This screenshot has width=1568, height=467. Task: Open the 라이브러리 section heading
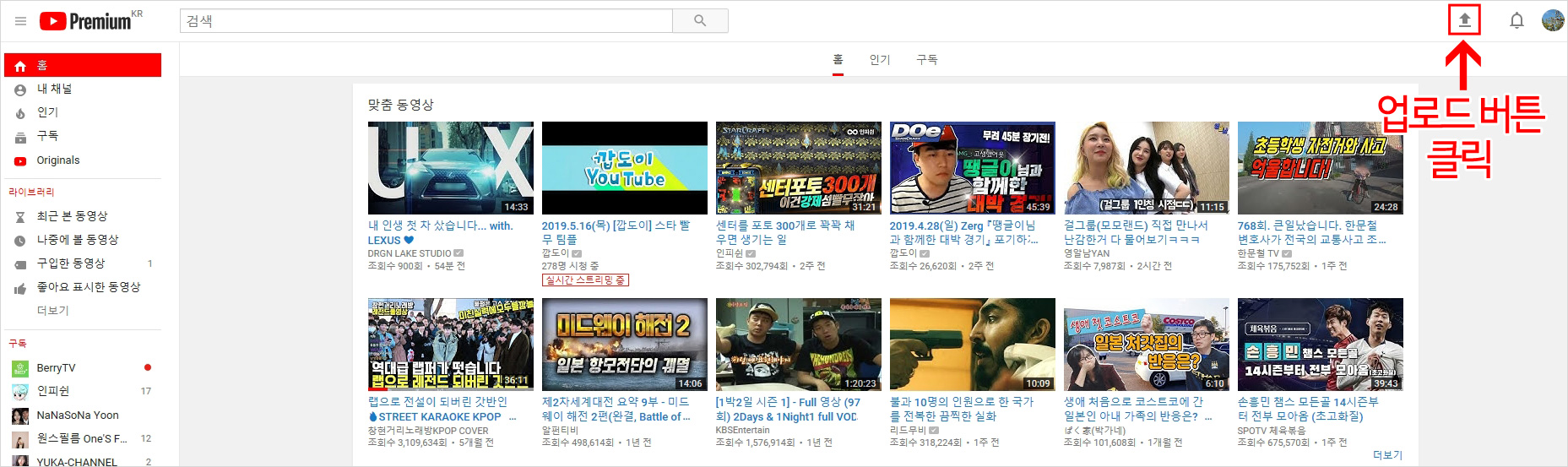(31, 192)
